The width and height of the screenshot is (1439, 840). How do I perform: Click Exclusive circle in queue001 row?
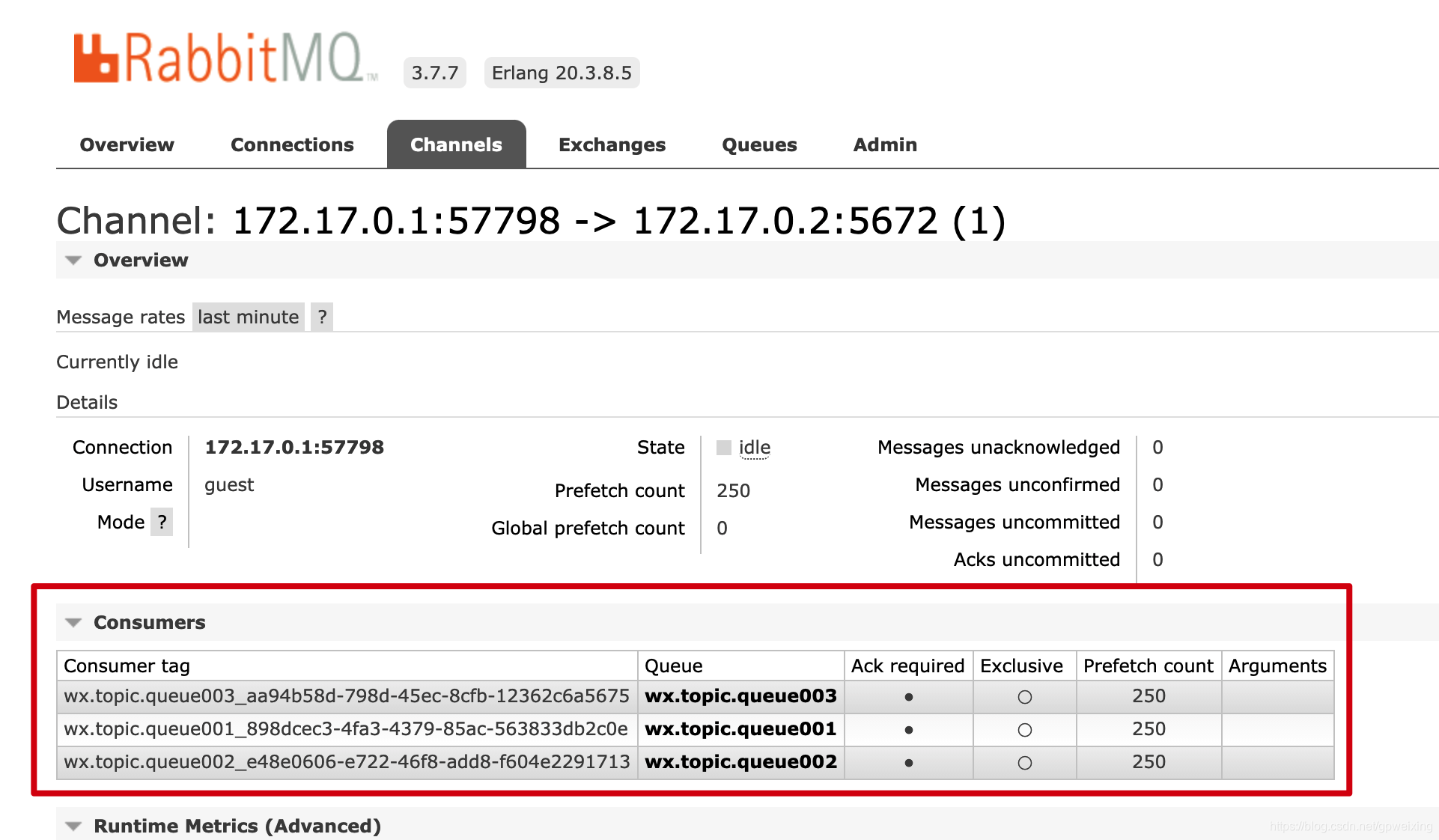click(1024, 730)
